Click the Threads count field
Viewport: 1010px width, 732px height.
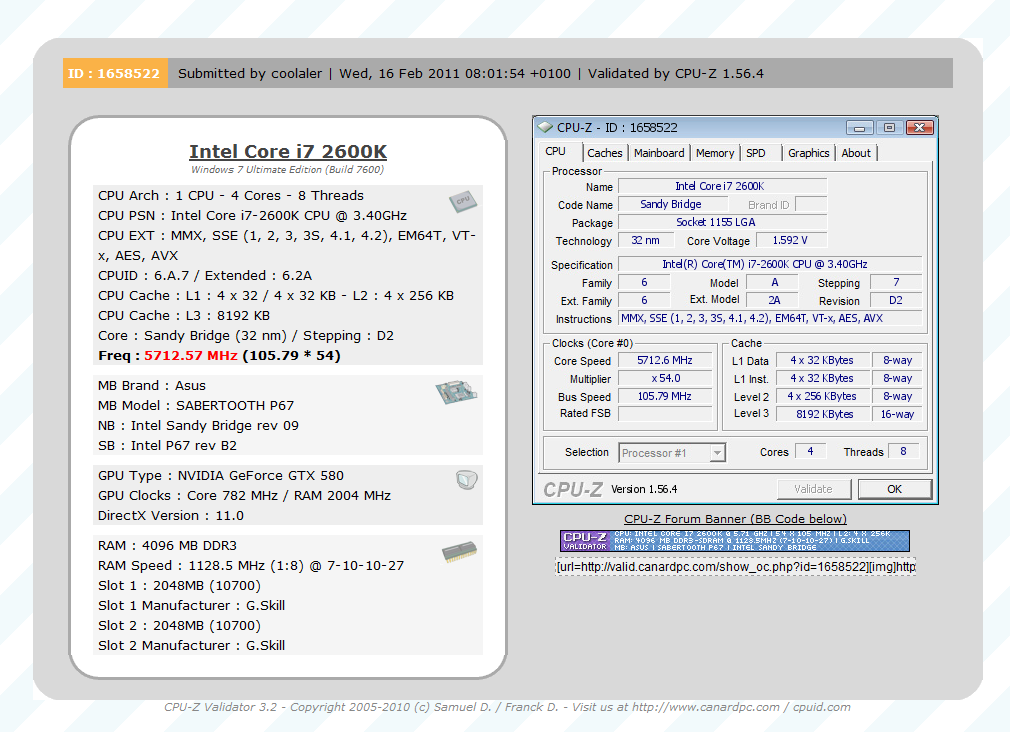point(904,452)
